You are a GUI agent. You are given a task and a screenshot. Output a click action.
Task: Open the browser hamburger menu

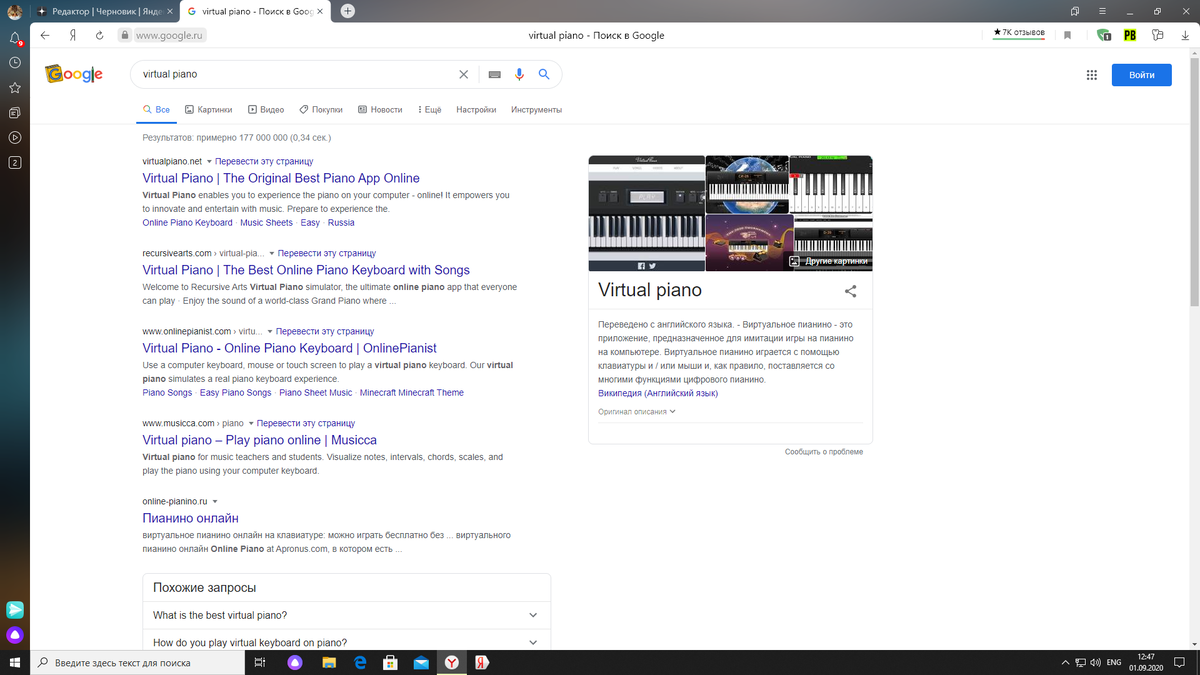pyautogui.click(x=1103, y=11)
